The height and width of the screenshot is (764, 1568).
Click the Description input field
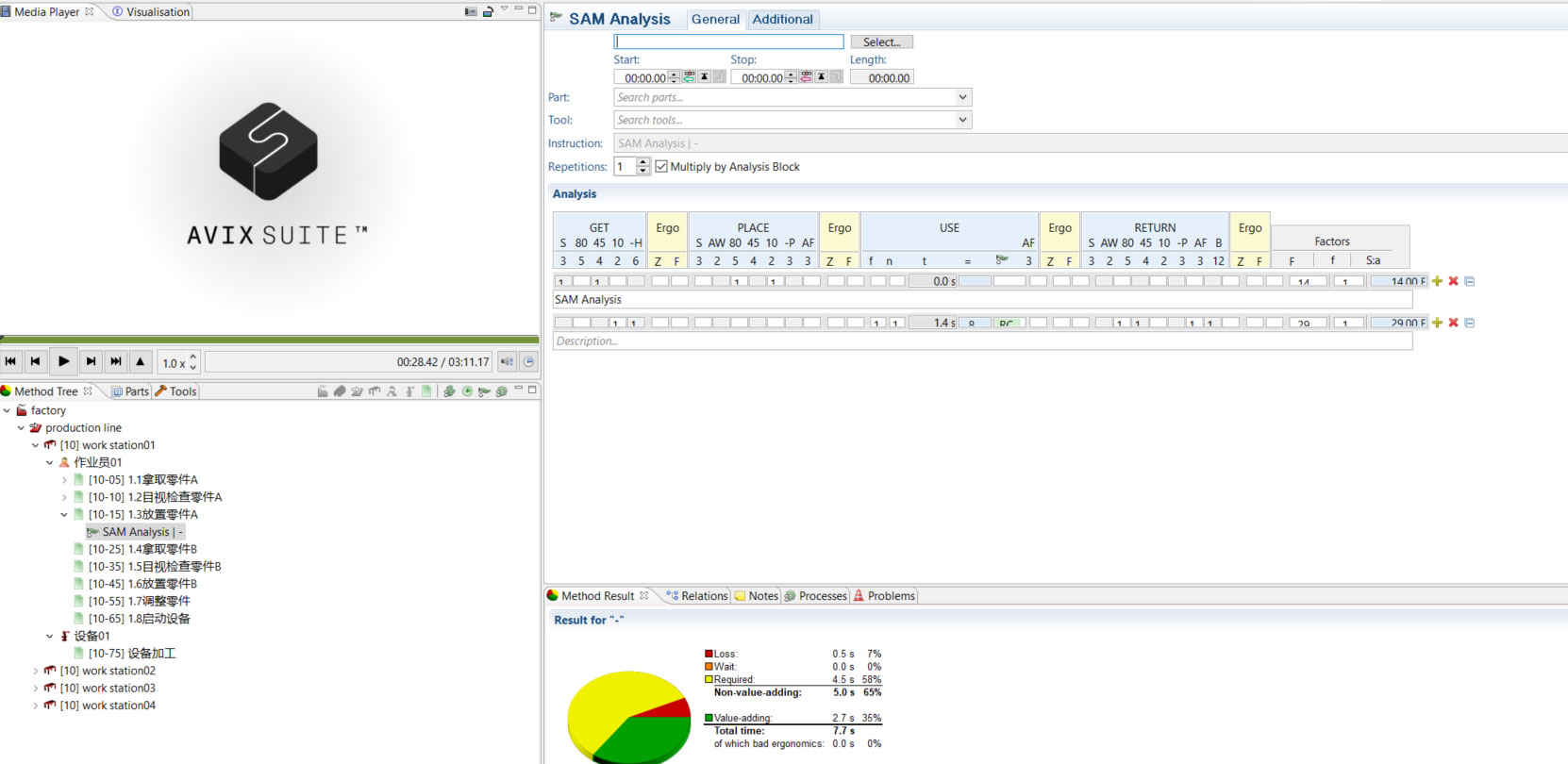981,341
